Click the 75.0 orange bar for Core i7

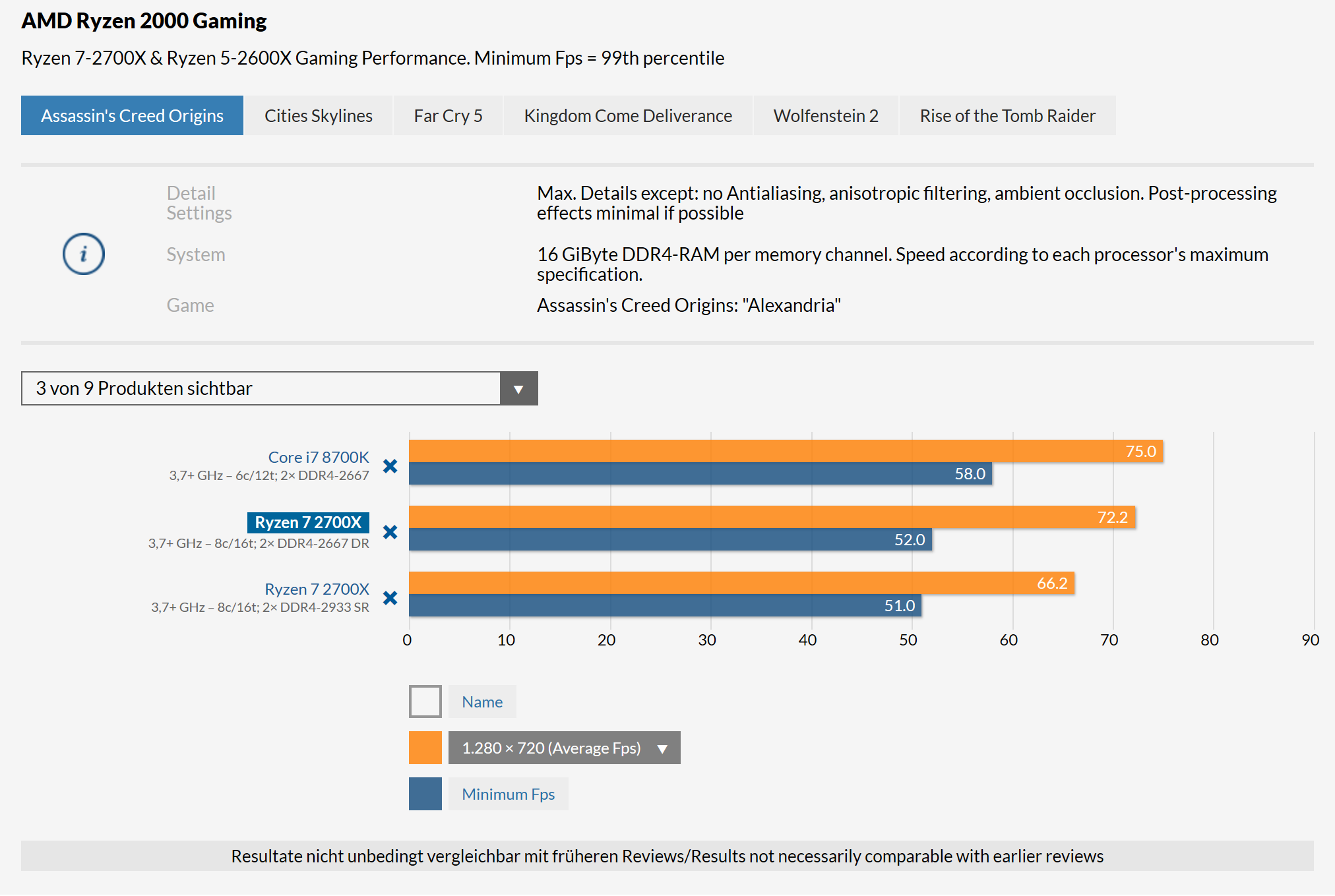[x=785, y=451]
